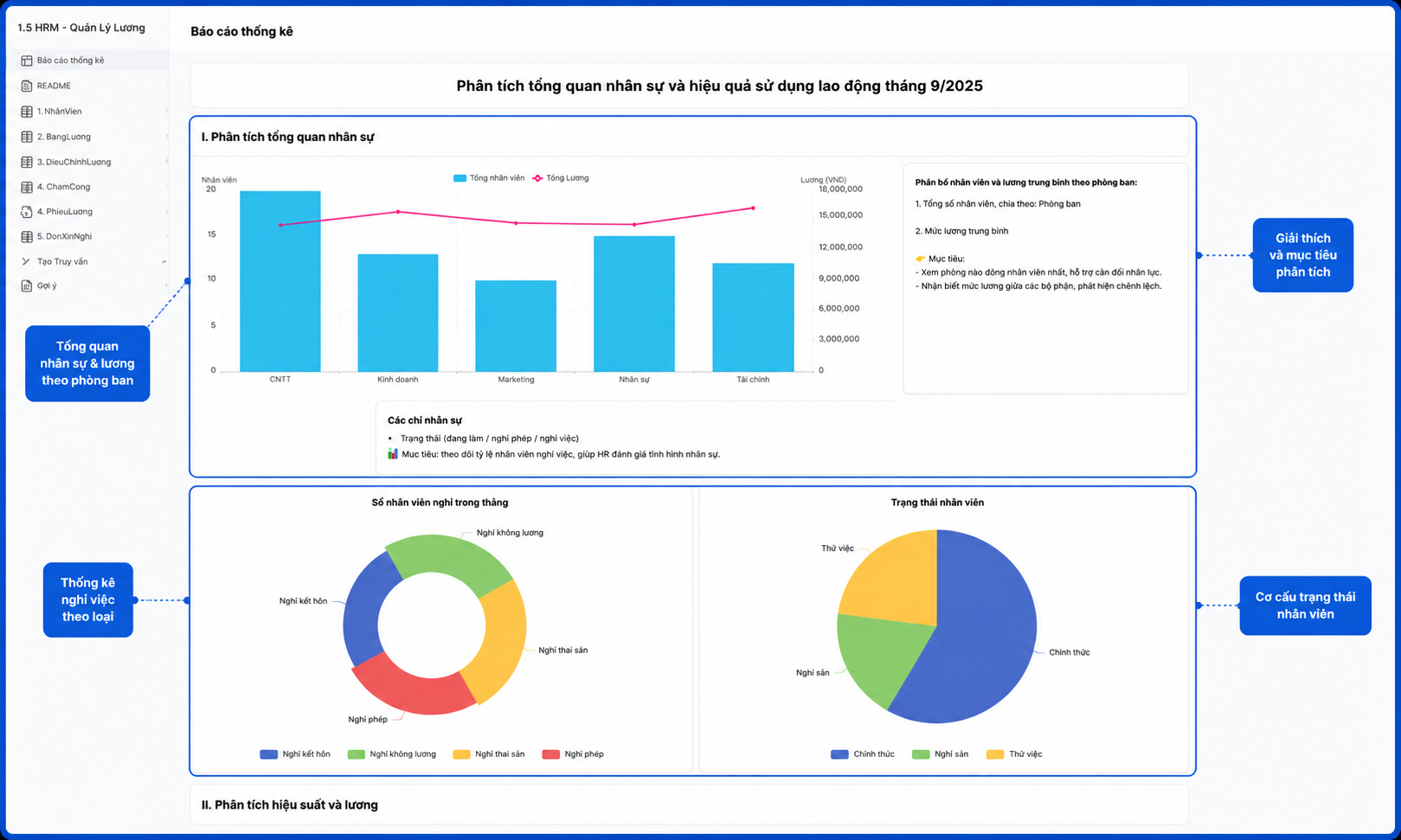The image size is (1401, 840).
Task: Expand the Tạo Truy vấn sidebar item
Action: pos(164,261)
